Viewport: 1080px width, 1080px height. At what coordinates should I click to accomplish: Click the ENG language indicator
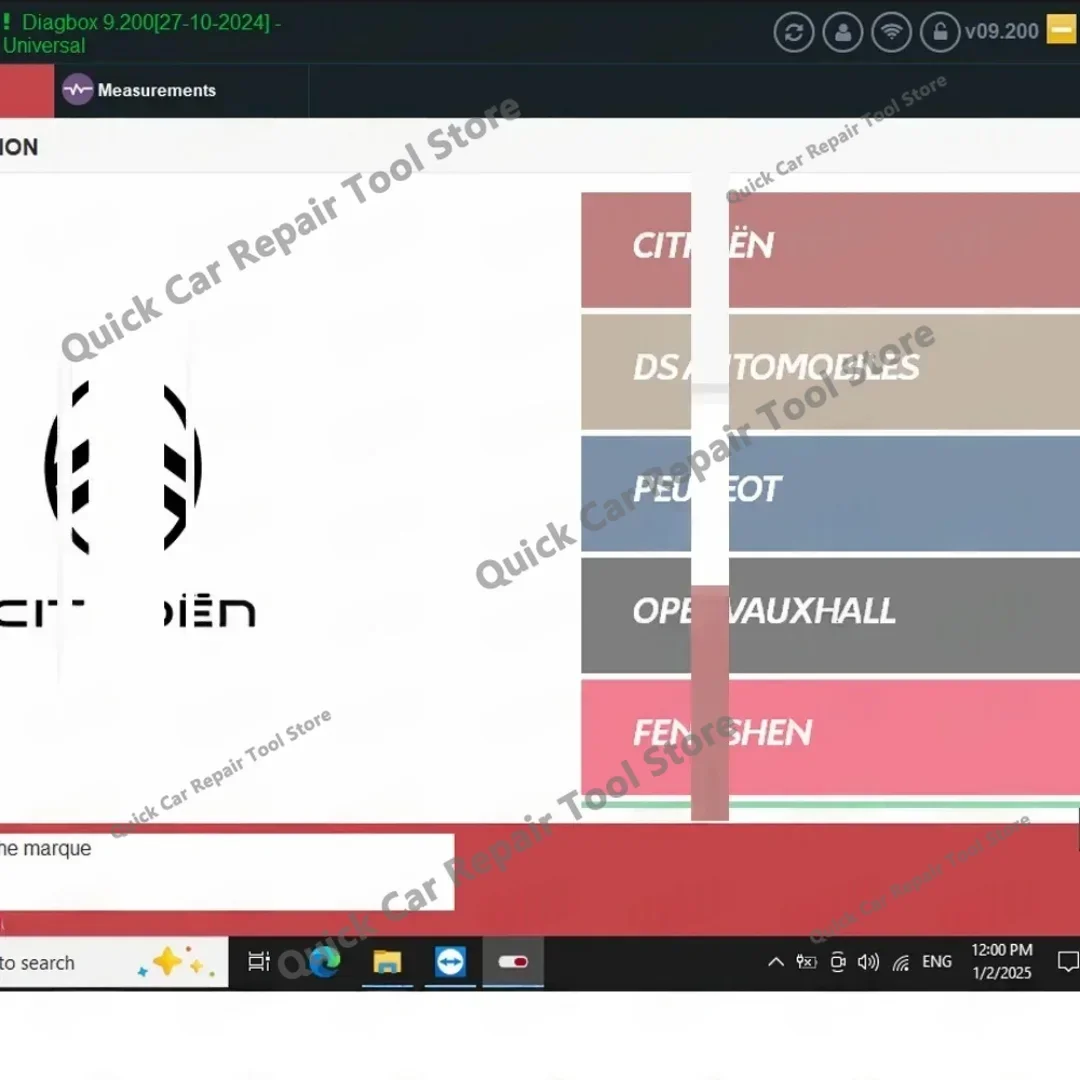(x=937, y=962)
